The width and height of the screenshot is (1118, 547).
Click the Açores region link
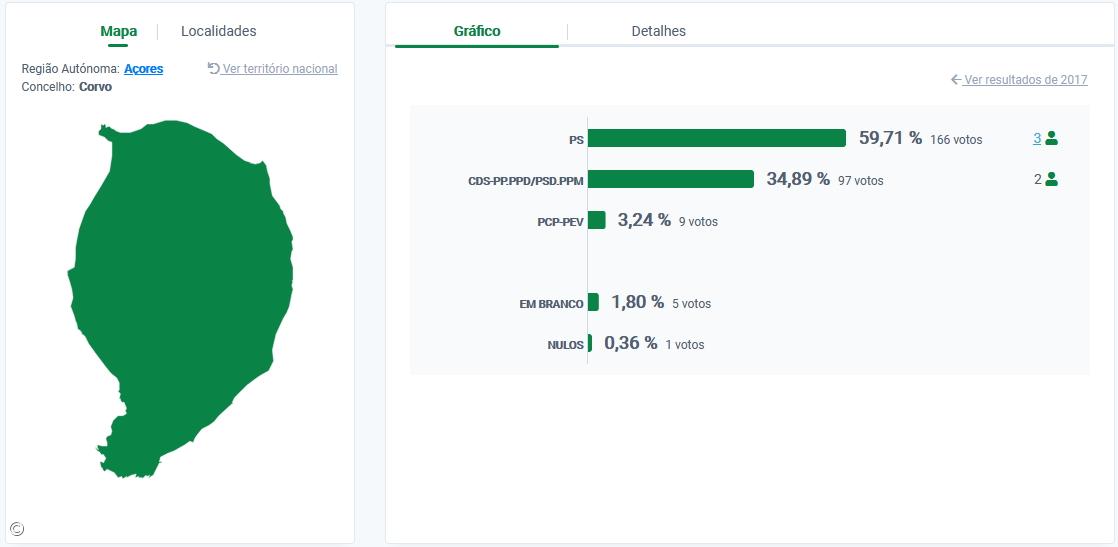click(143, 69)
